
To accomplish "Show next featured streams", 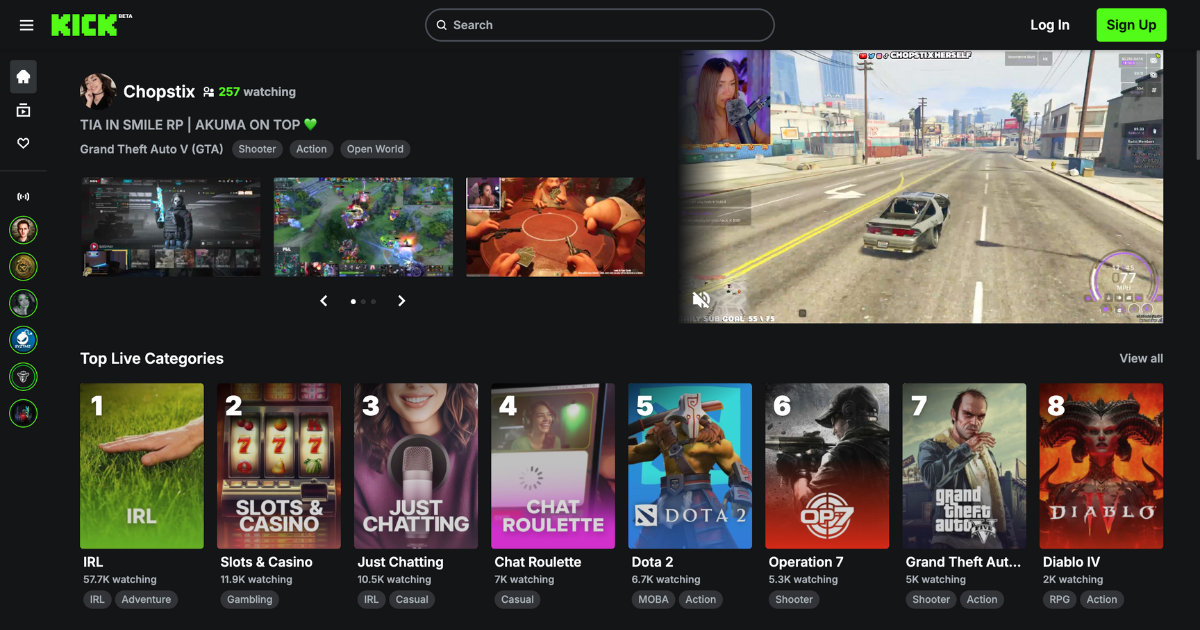I will click(x=401, y=301).
